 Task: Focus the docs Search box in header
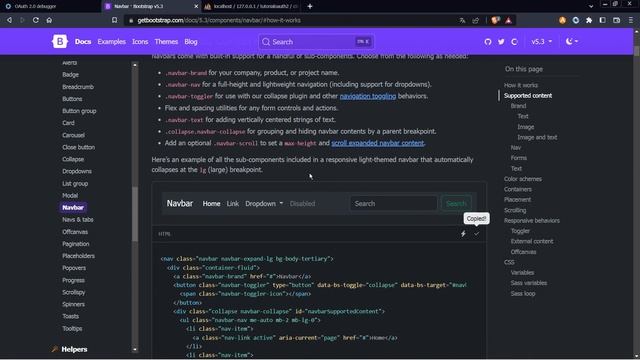[316, 42]
